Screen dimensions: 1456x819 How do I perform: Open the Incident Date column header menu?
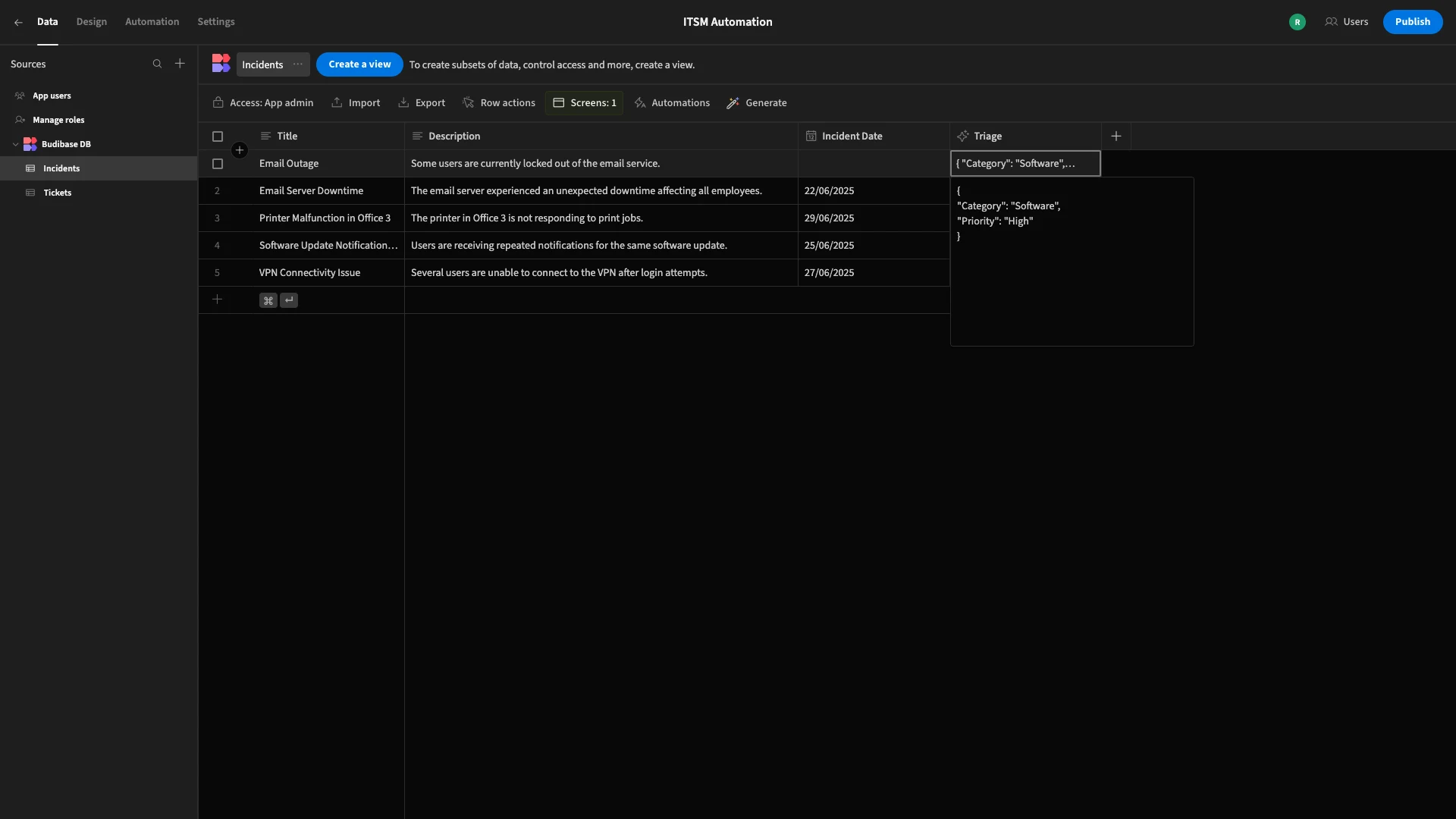[x=874, y=136]
